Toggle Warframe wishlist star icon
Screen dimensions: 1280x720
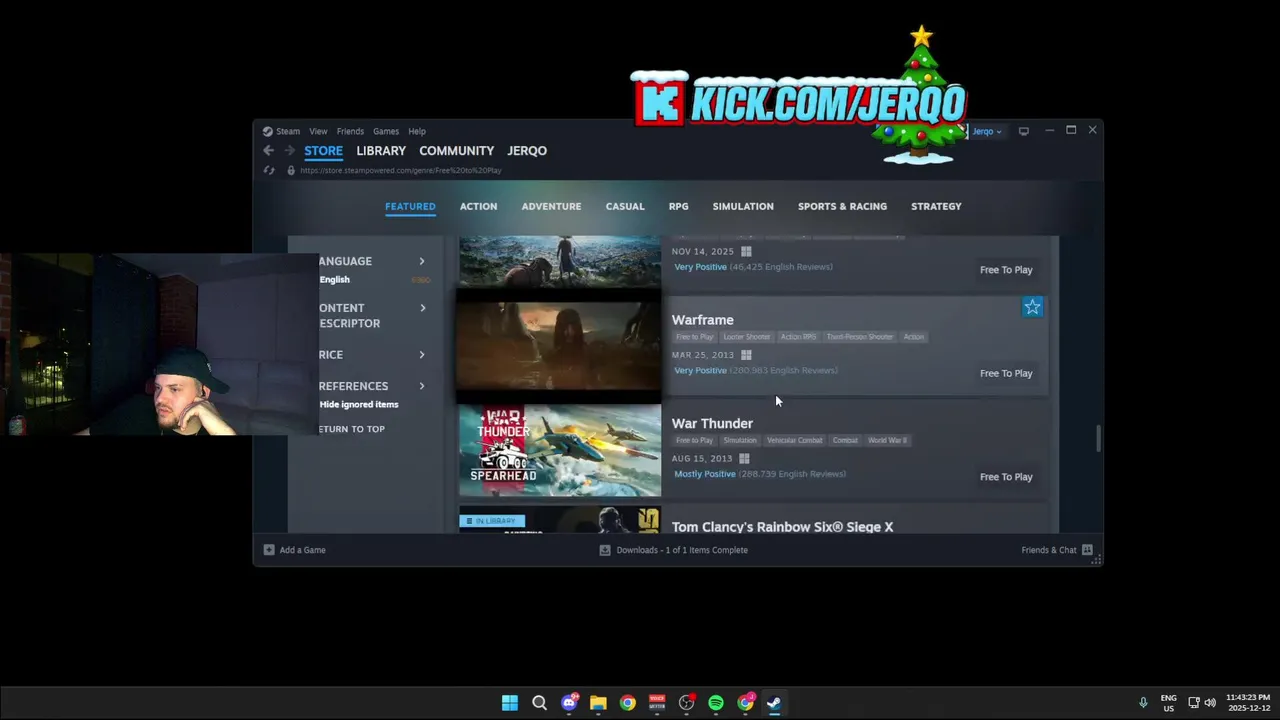coord(1032,307)
